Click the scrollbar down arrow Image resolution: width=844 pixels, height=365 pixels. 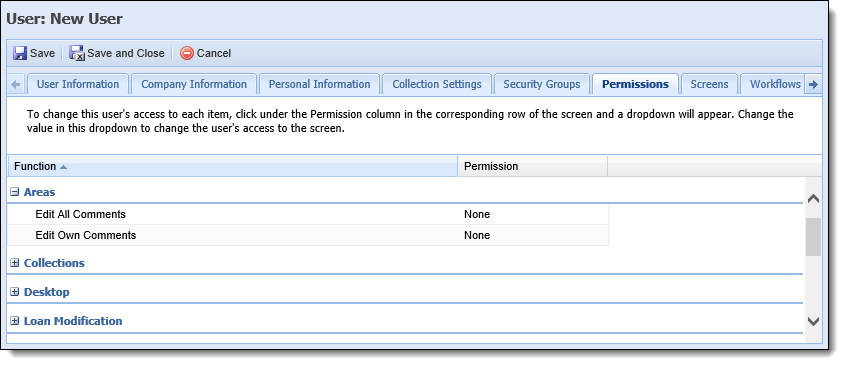pos(814,321)
